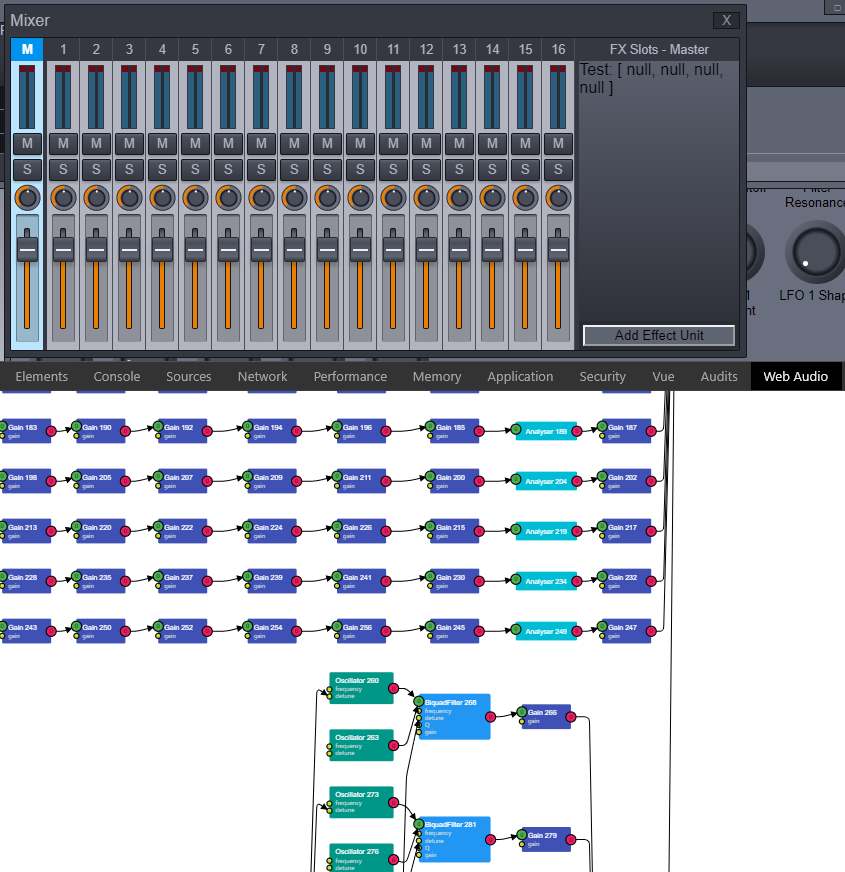Viewport: 845px width, 872px height.
Task: Switch to the Network tab
Action: click(263, 376)
